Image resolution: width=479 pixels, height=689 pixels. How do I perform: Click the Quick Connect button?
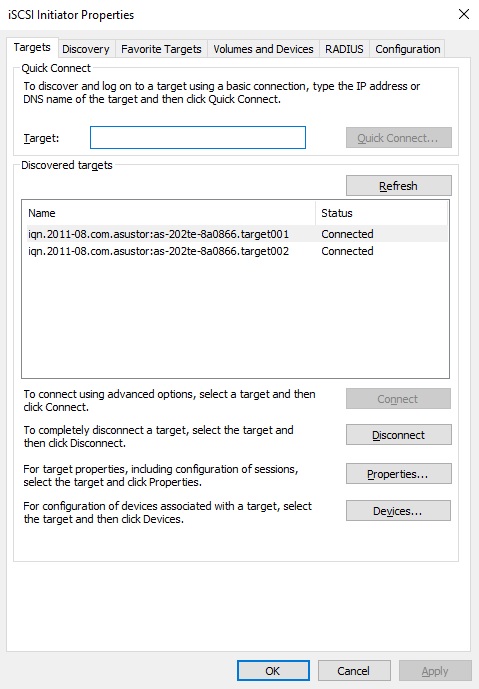[x=399, y=138]
